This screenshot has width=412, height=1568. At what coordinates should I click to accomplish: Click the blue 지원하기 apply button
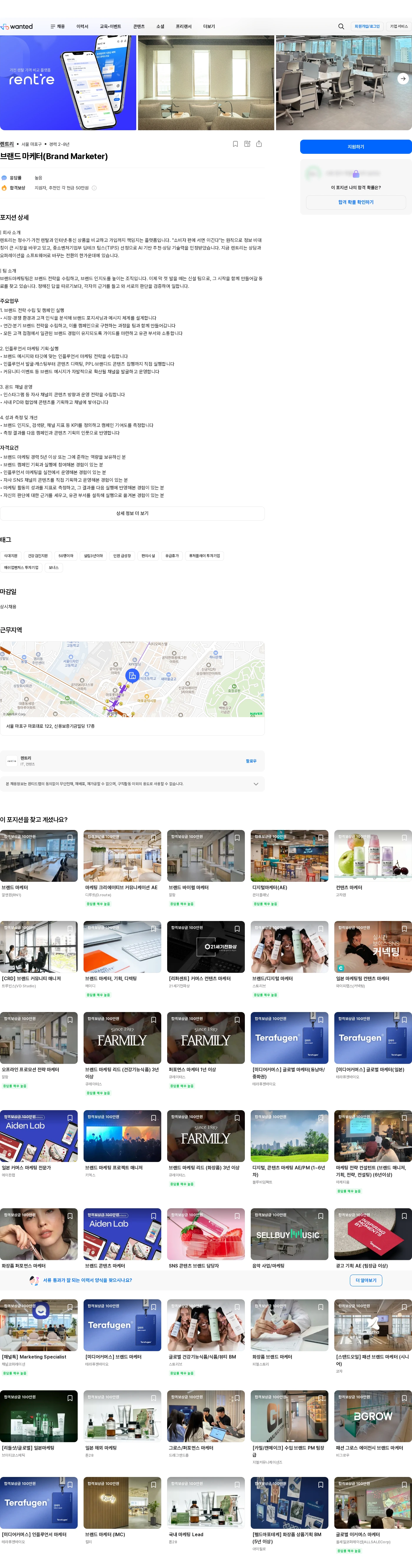point(355,147)
